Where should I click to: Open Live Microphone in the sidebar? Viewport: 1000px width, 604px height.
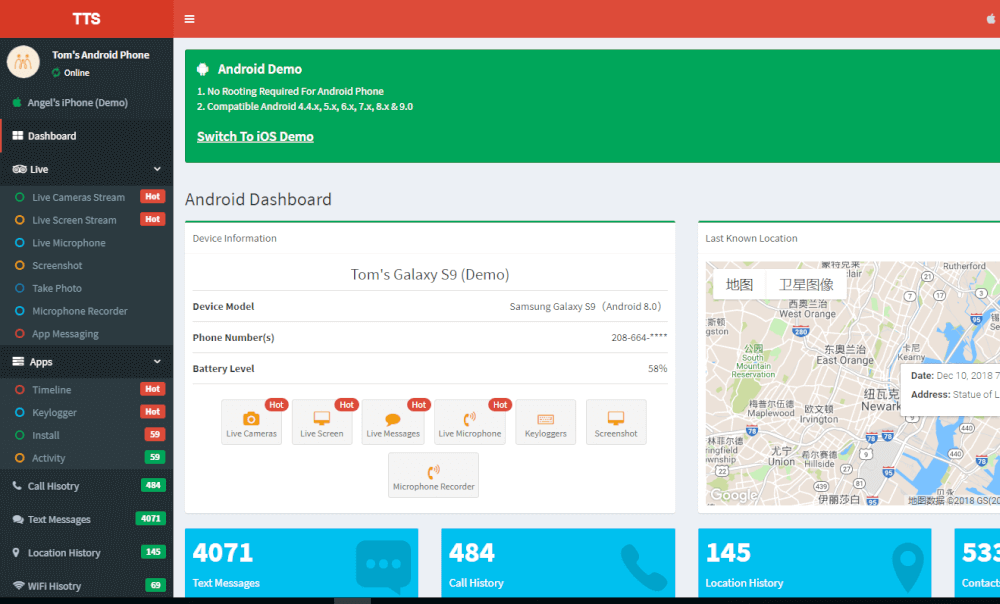point(87,243)
